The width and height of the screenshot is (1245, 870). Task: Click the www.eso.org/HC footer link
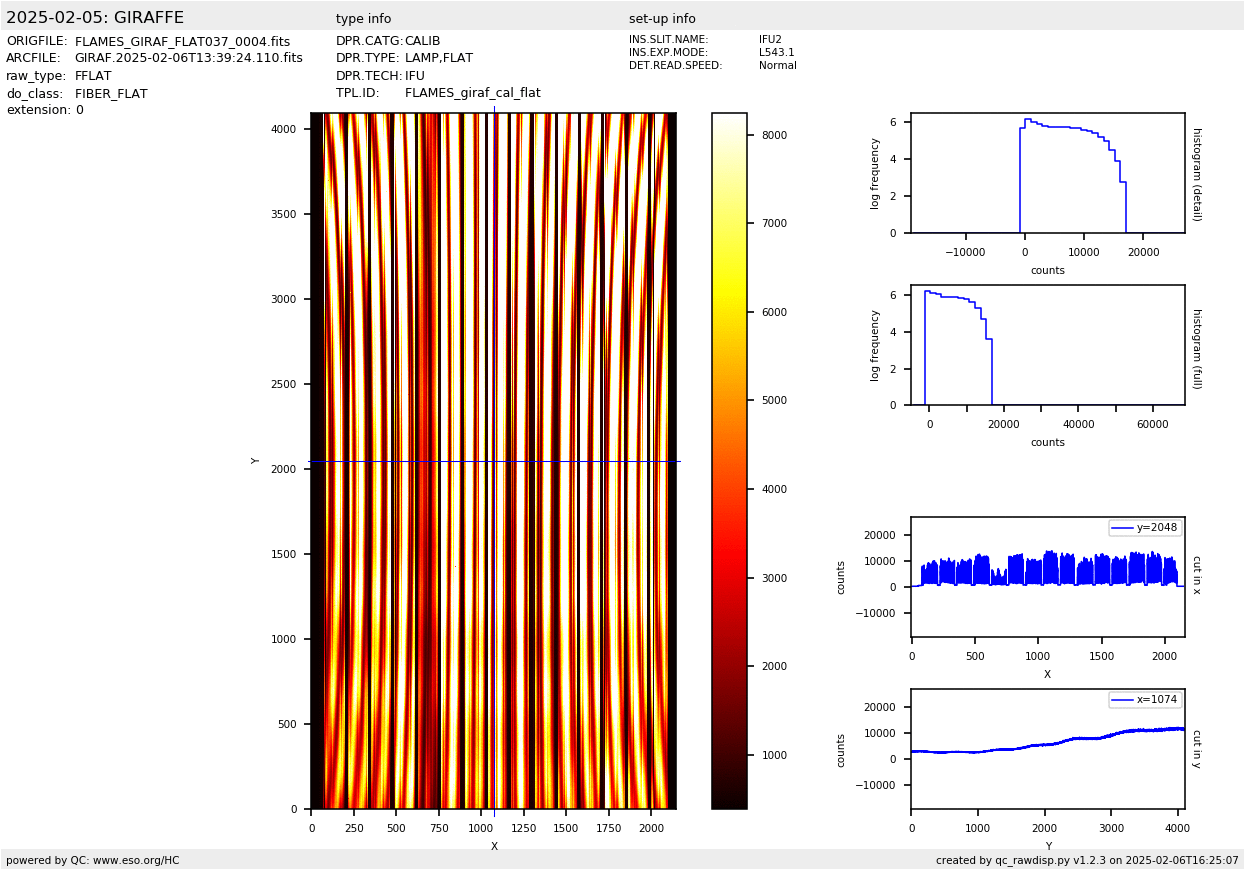tap(136, 860)
